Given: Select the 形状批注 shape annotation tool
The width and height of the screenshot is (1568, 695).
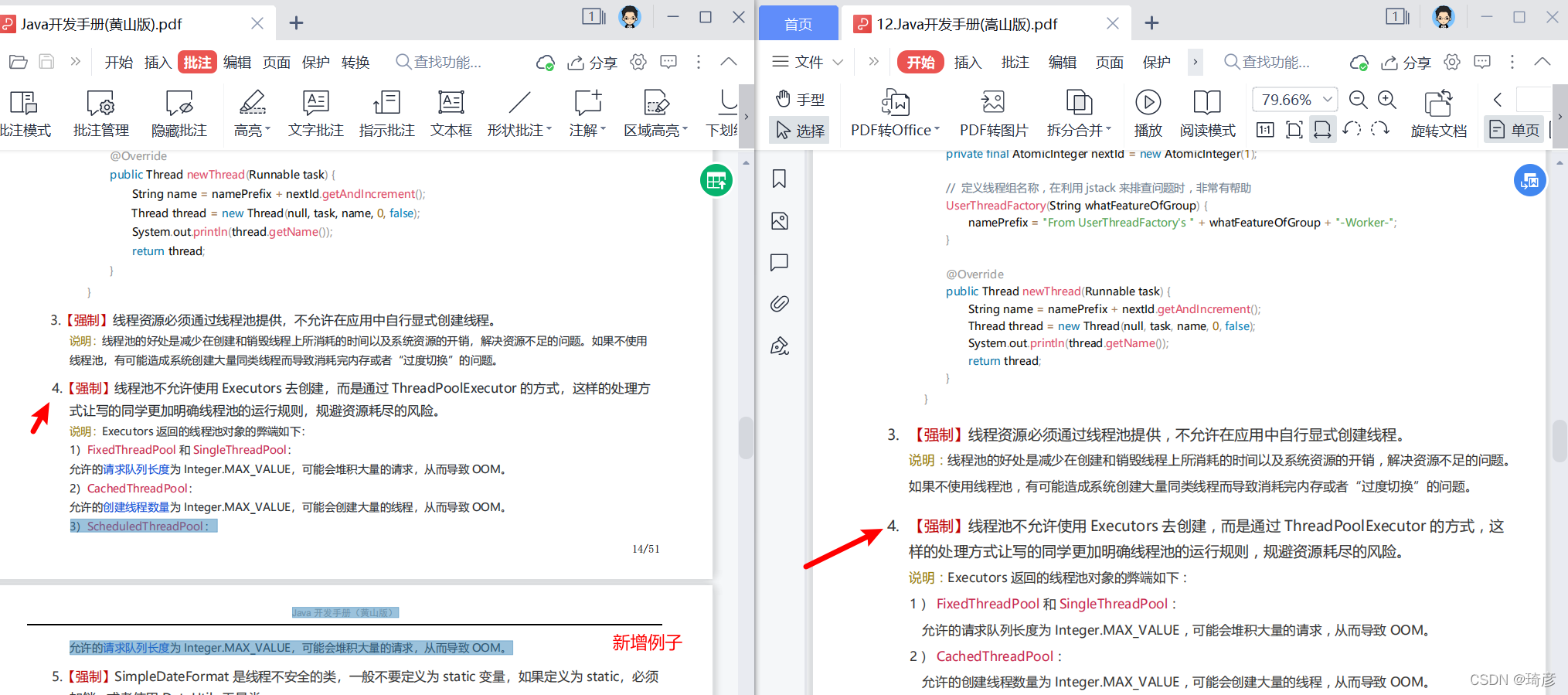Looking at the screenshot, I should (x=519, y=114).
